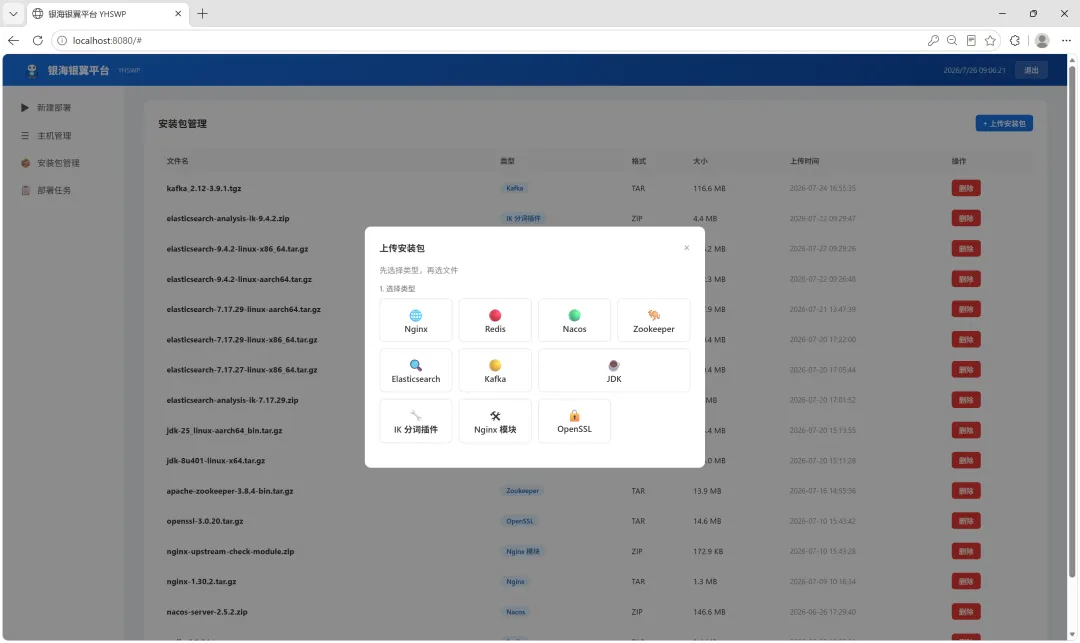Close the 银海银翼平台 YHSWP tab
The image size is (1080, 643).
coord(178,14)
